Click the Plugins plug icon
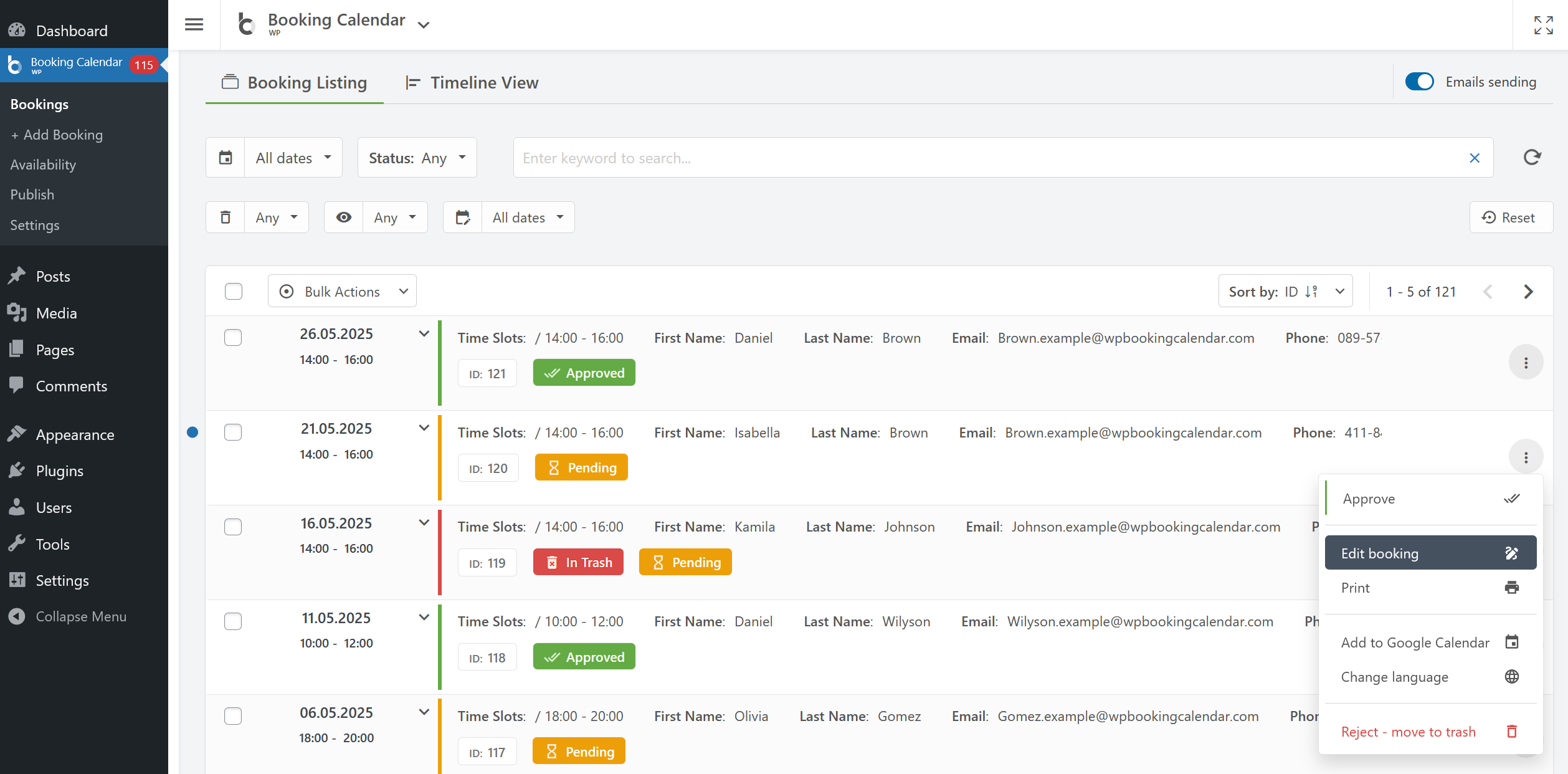This screenshot has height=774, width=1568. point(17,471)
